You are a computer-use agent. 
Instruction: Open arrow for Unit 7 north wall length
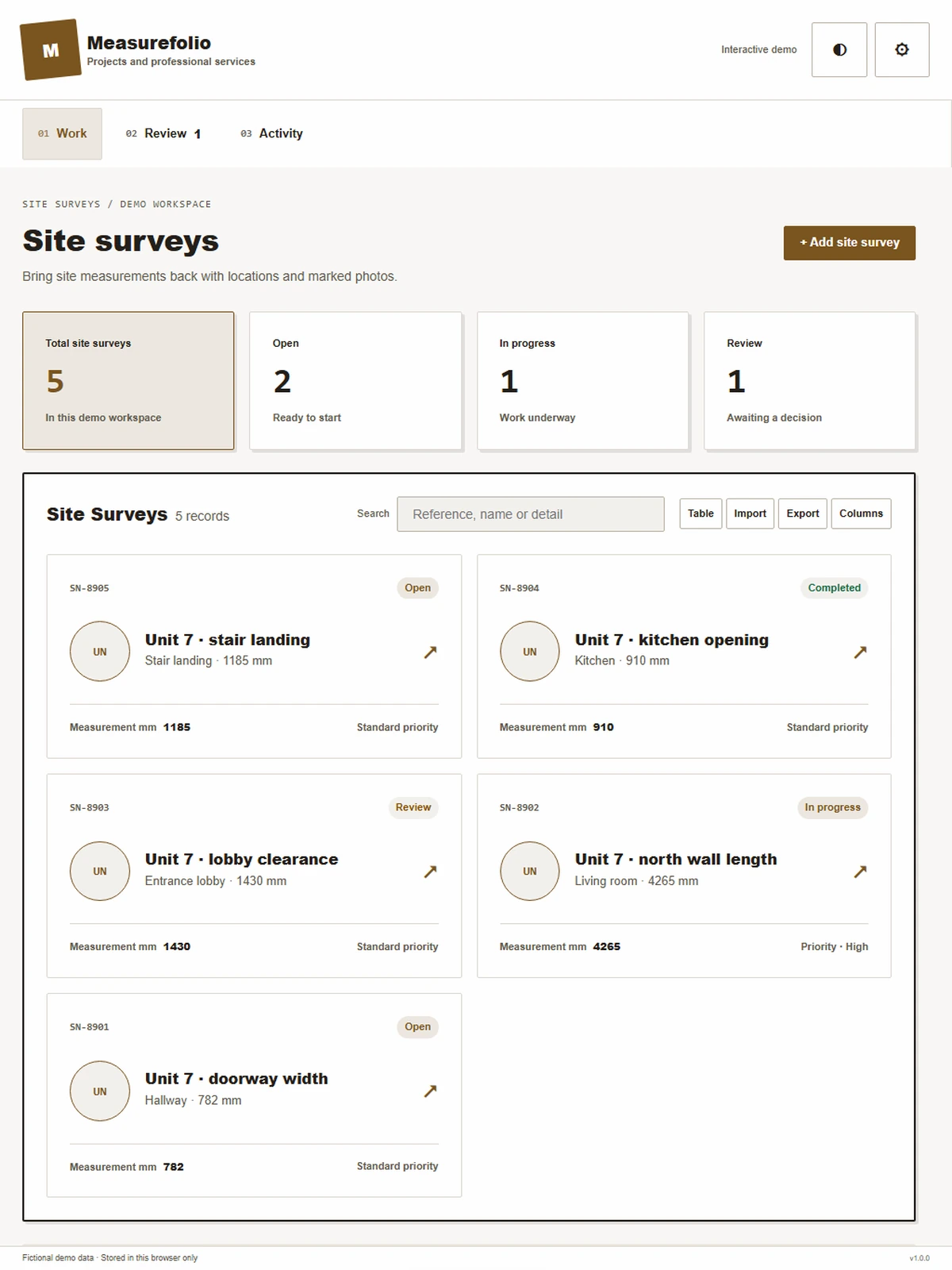pos(860,872)
